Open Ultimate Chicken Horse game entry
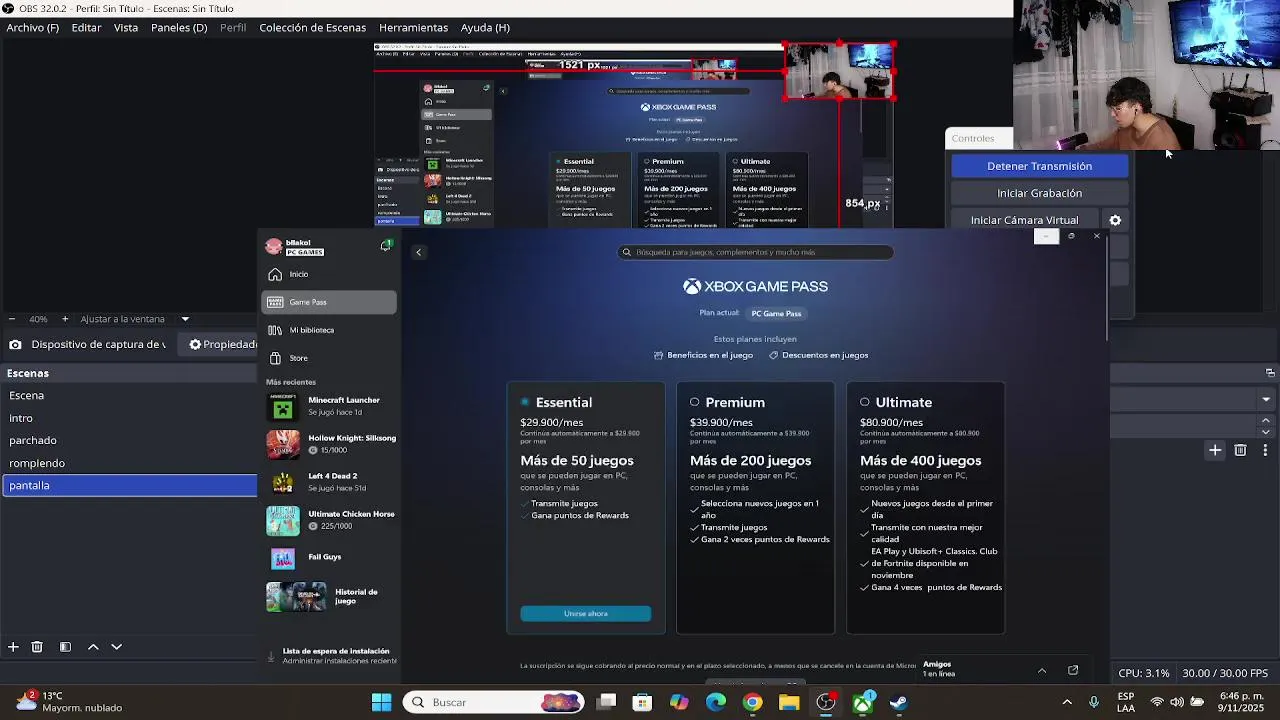The image size is (1280, 720). coord(330,520)
